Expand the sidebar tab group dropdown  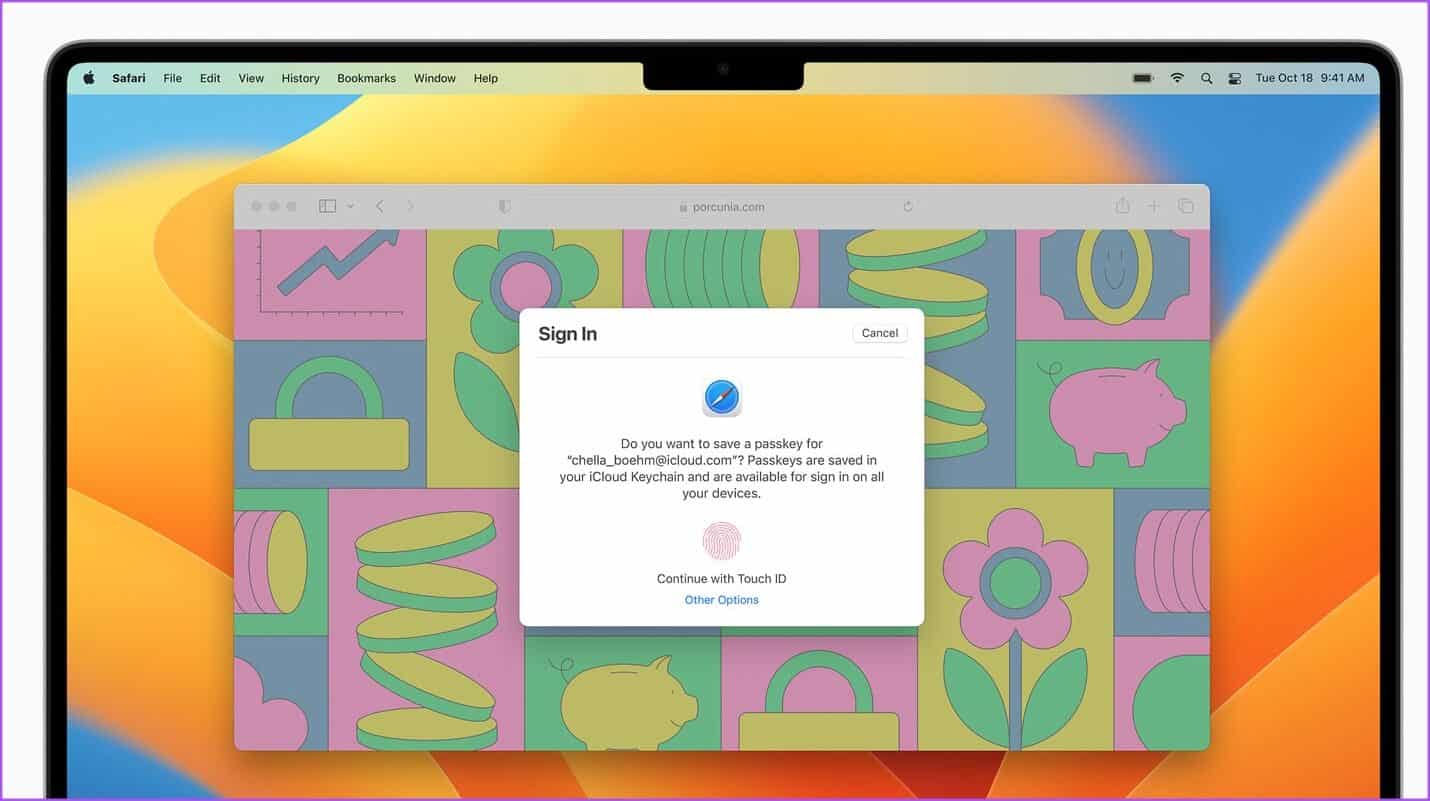pyautogui.click(x=350, y=206)
